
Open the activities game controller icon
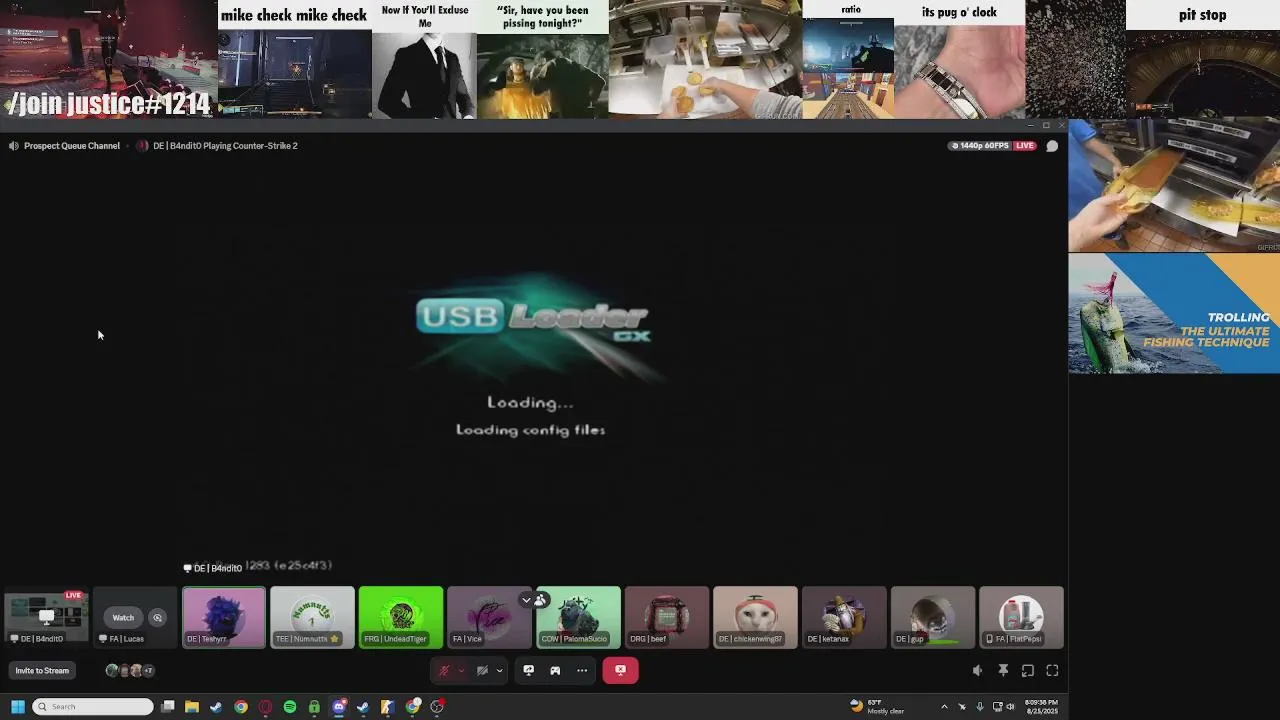[x=555, y=671]
